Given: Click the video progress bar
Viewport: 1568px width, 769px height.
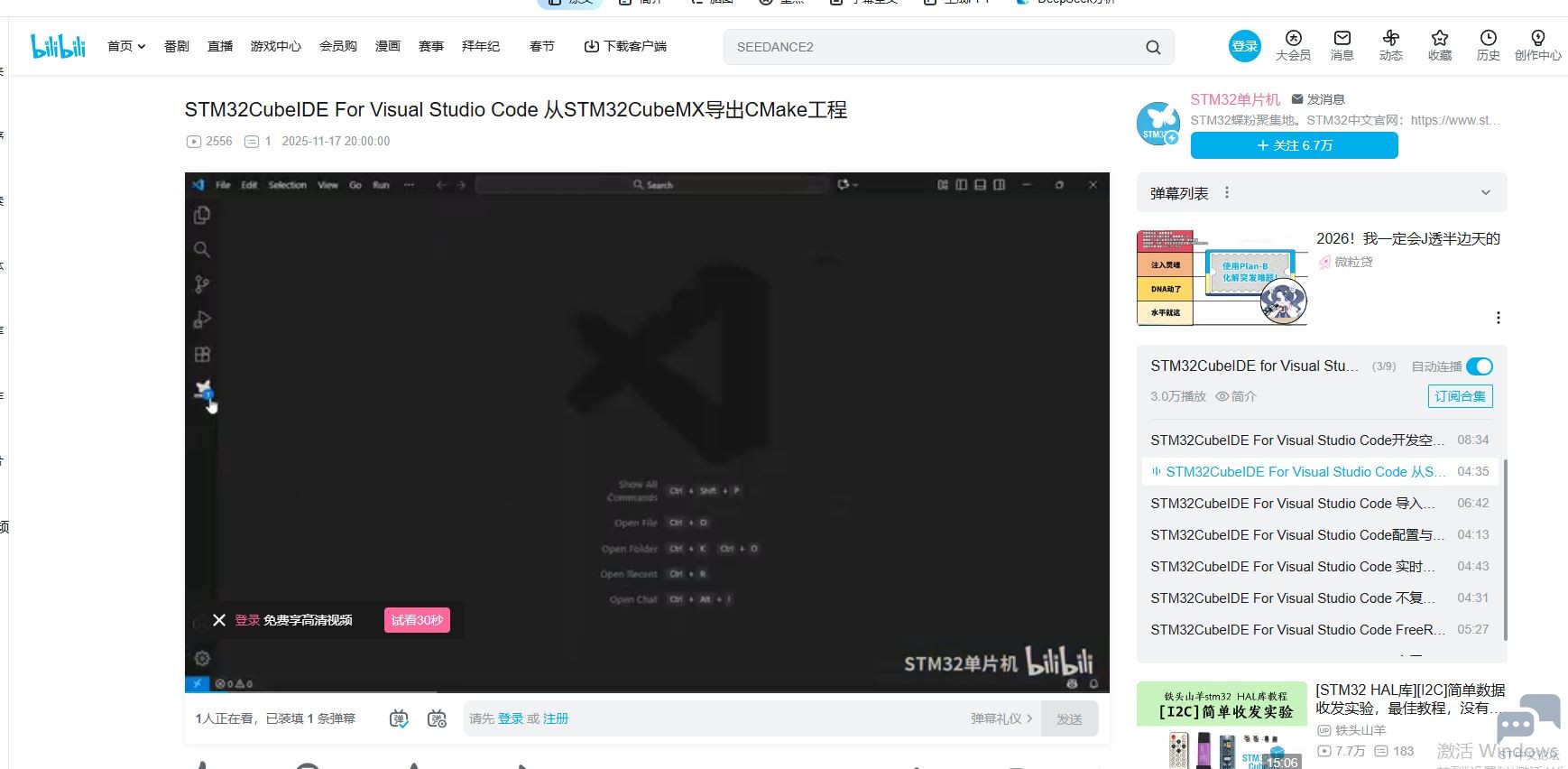Looking at the screenshot, I should point(647,692).
